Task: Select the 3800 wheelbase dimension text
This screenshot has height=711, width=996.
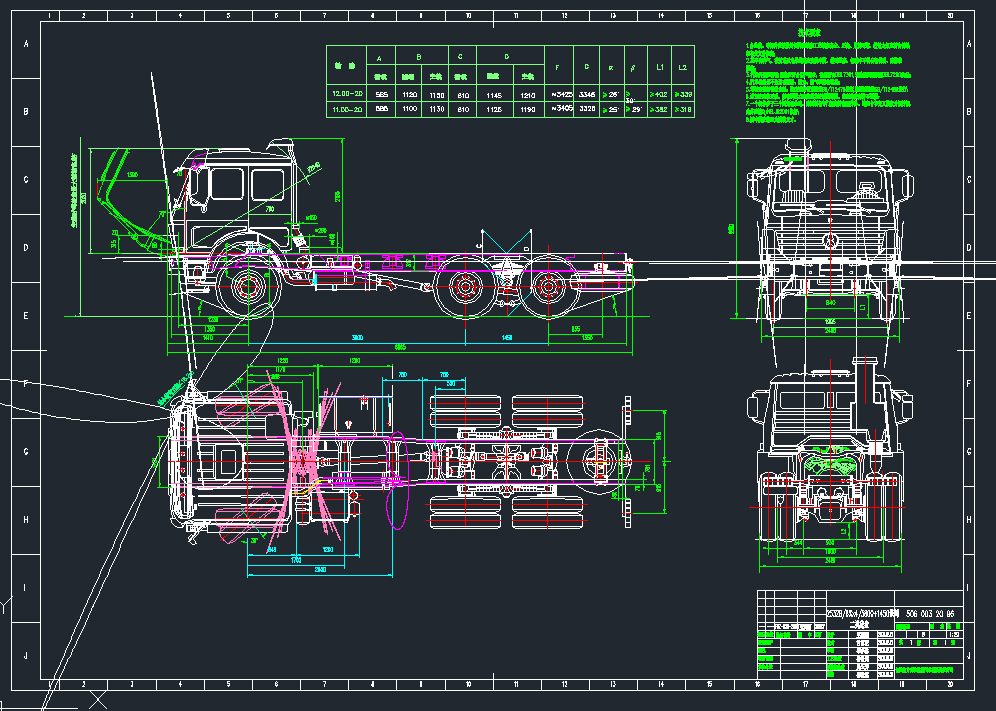Action: pyautogui.click(x=356, y=337)
